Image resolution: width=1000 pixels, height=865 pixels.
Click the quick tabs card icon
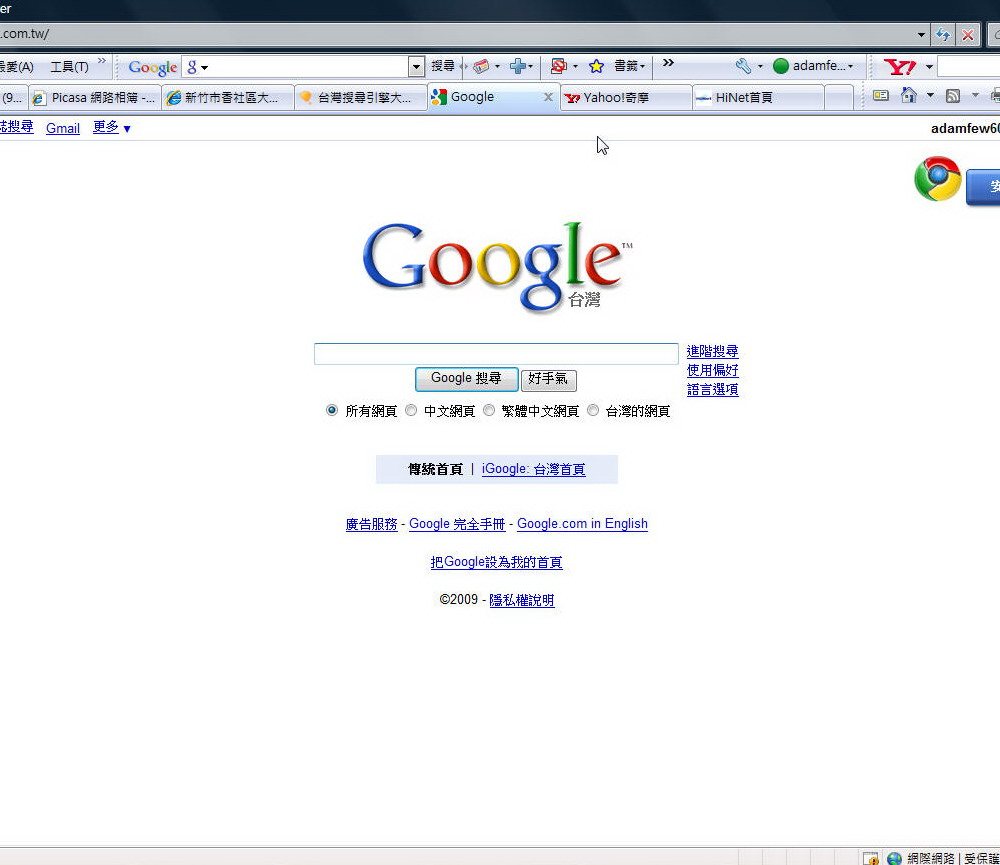[881, 96]
